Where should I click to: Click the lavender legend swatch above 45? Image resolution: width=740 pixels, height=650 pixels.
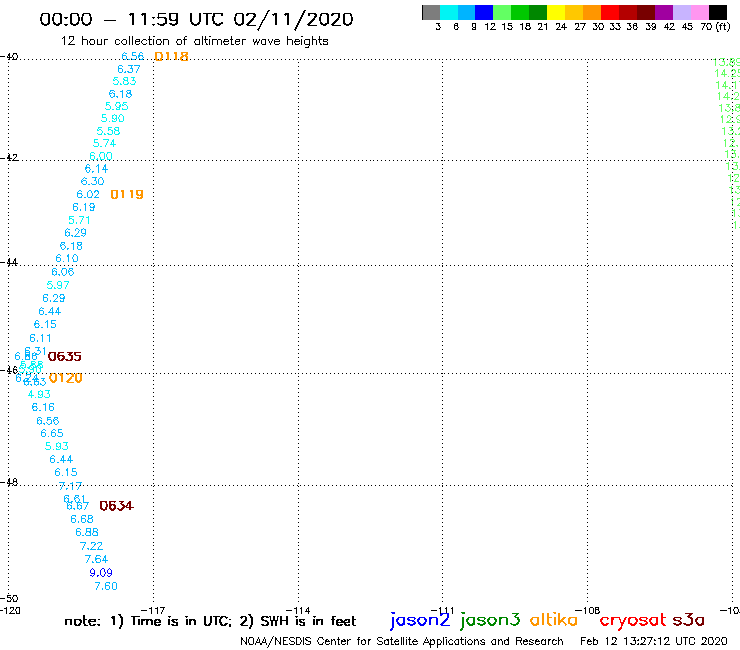[x=682, y=13]
